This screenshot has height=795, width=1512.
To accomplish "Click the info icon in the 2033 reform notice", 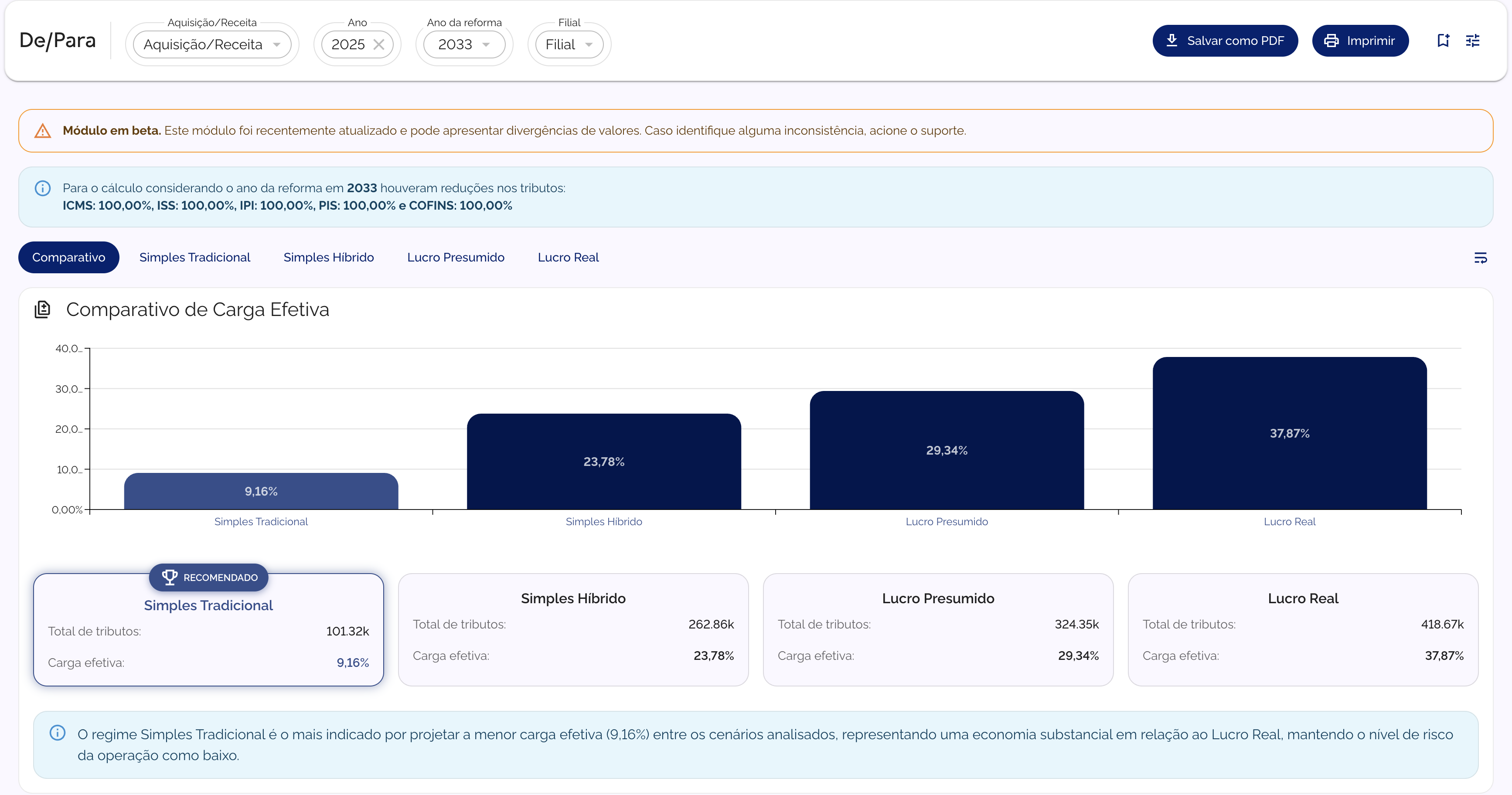I will pos(43,188).
